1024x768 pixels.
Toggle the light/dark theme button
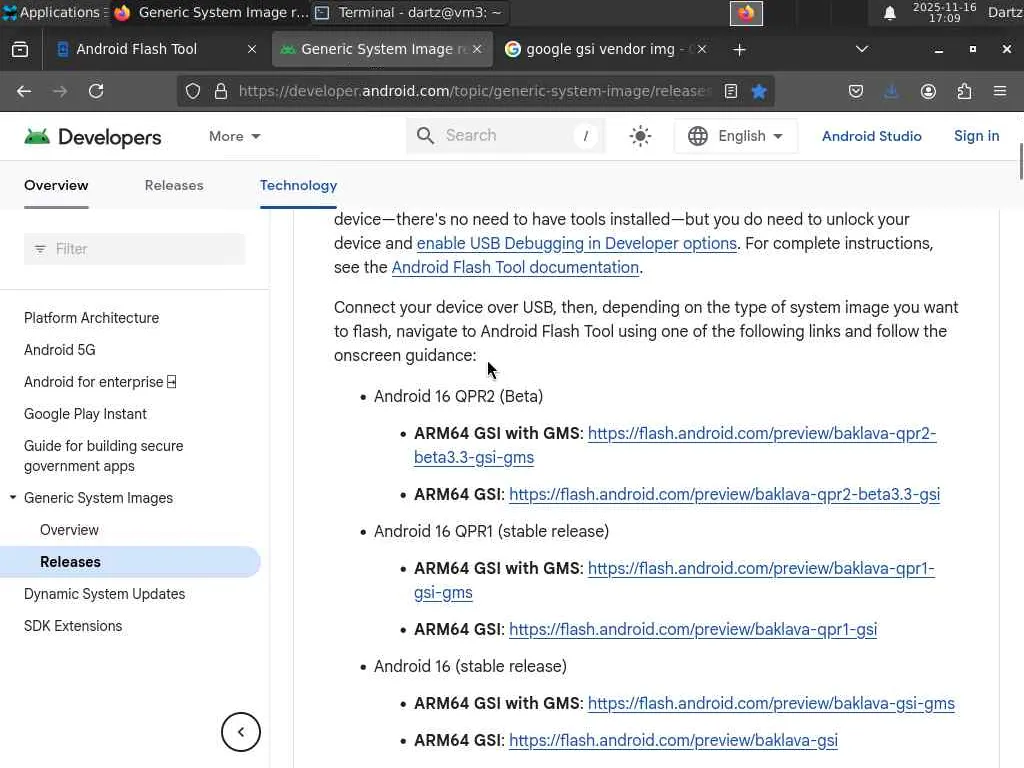point(641,136)
